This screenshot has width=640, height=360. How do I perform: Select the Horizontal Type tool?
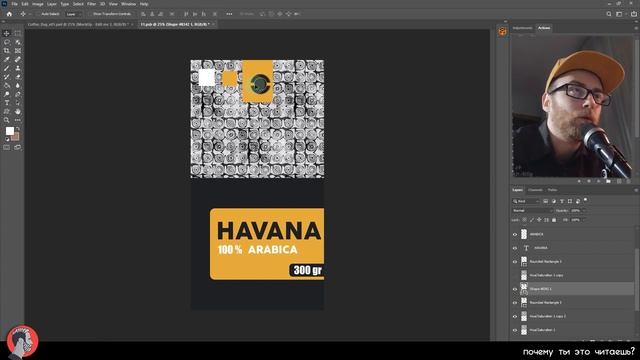click(x=7, y=103)
